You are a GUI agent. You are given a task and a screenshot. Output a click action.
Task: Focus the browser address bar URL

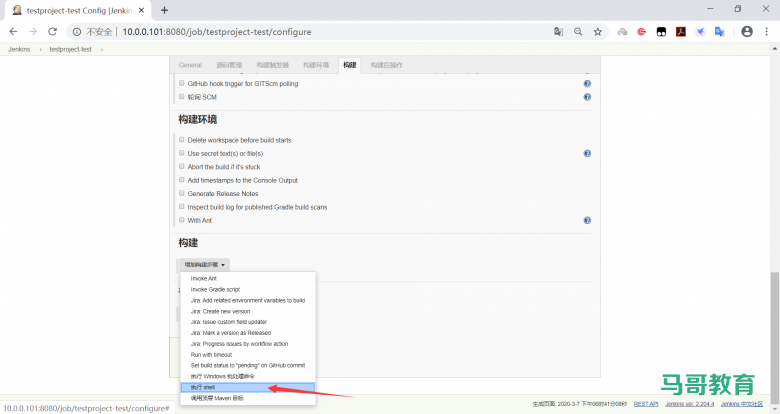[x=217, y=32]
